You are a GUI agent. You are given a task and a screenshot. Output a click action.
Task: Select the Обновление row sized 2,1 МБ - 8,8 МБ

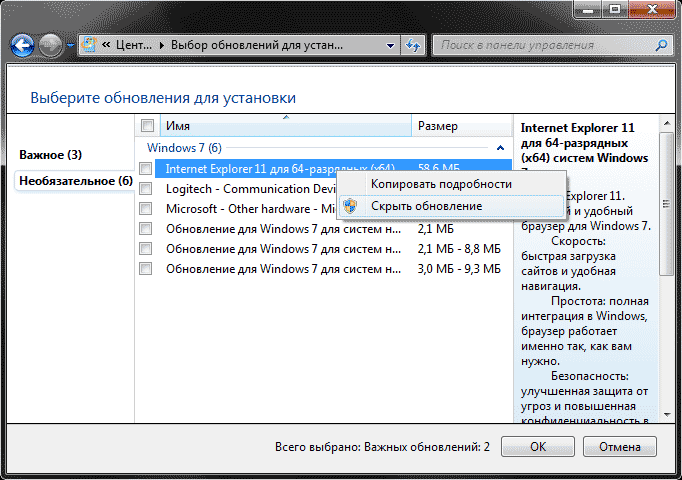coord(333,249)
